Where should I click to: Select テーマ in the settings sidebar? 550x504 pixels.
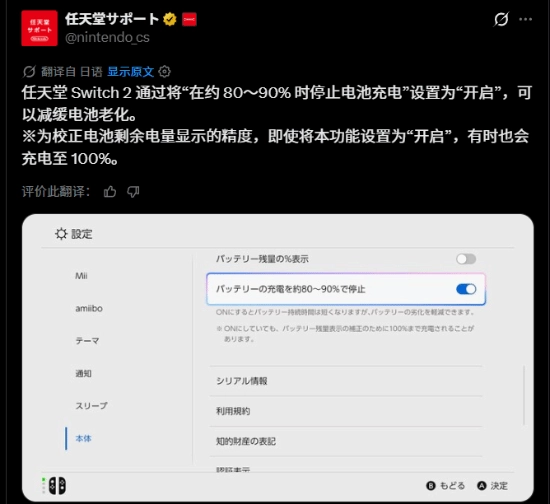coord(87,341)
